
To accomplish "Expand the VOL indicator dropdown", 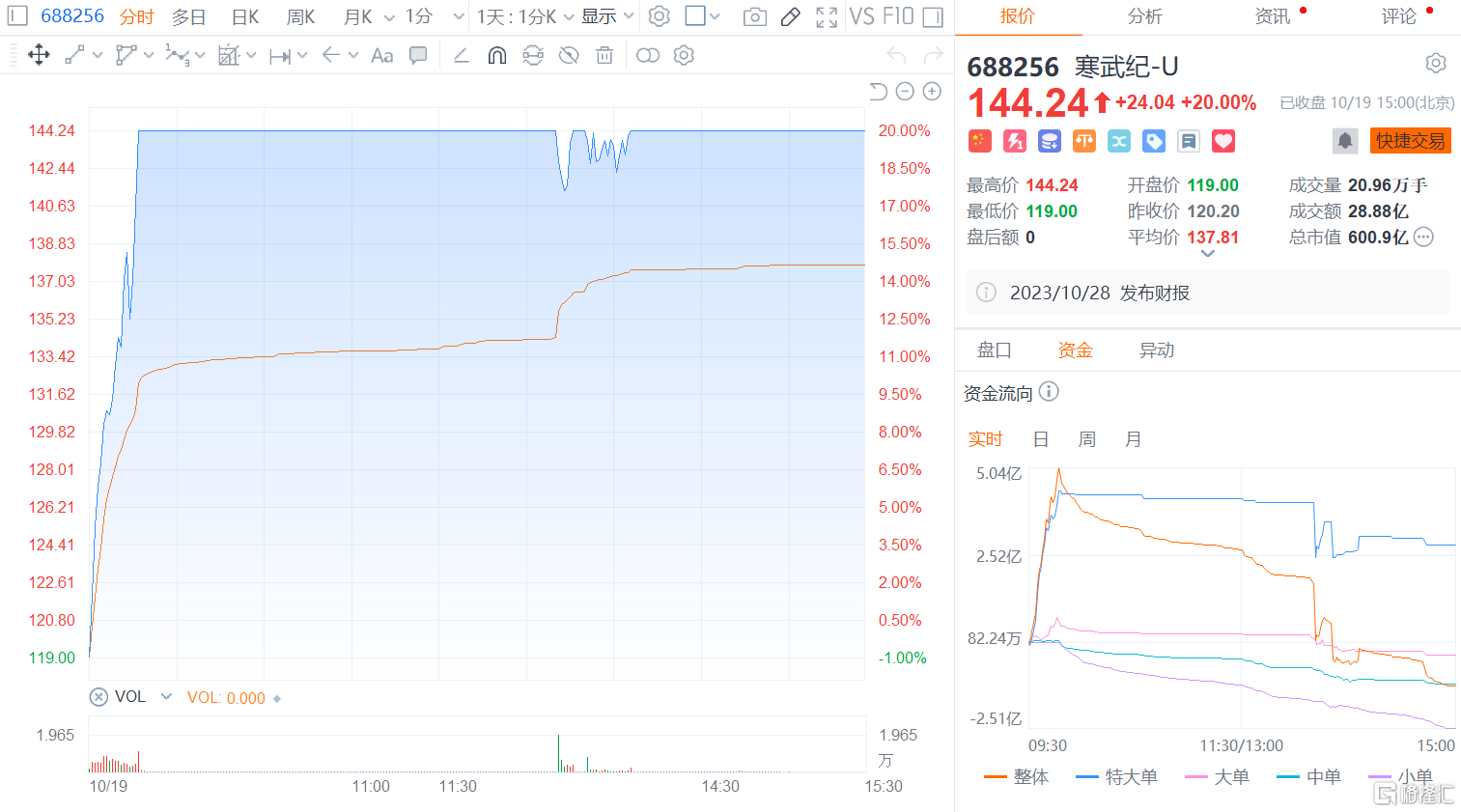I will 166,696.
